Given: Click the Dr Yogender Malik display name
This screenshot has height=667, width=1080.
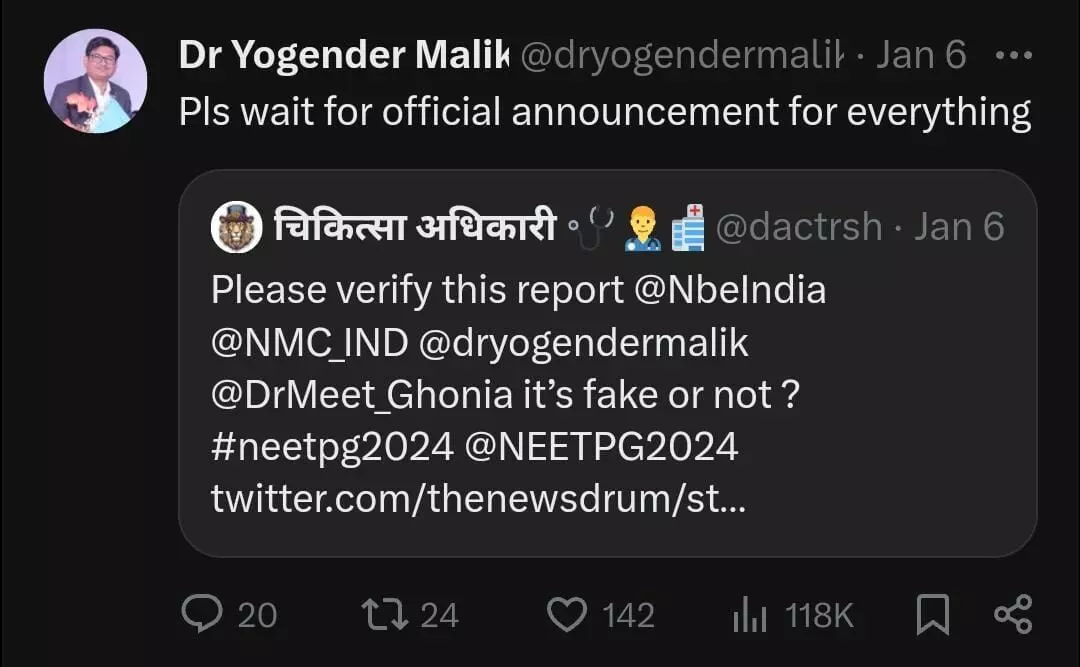Looking at the screenshot, I should (344, 56).
